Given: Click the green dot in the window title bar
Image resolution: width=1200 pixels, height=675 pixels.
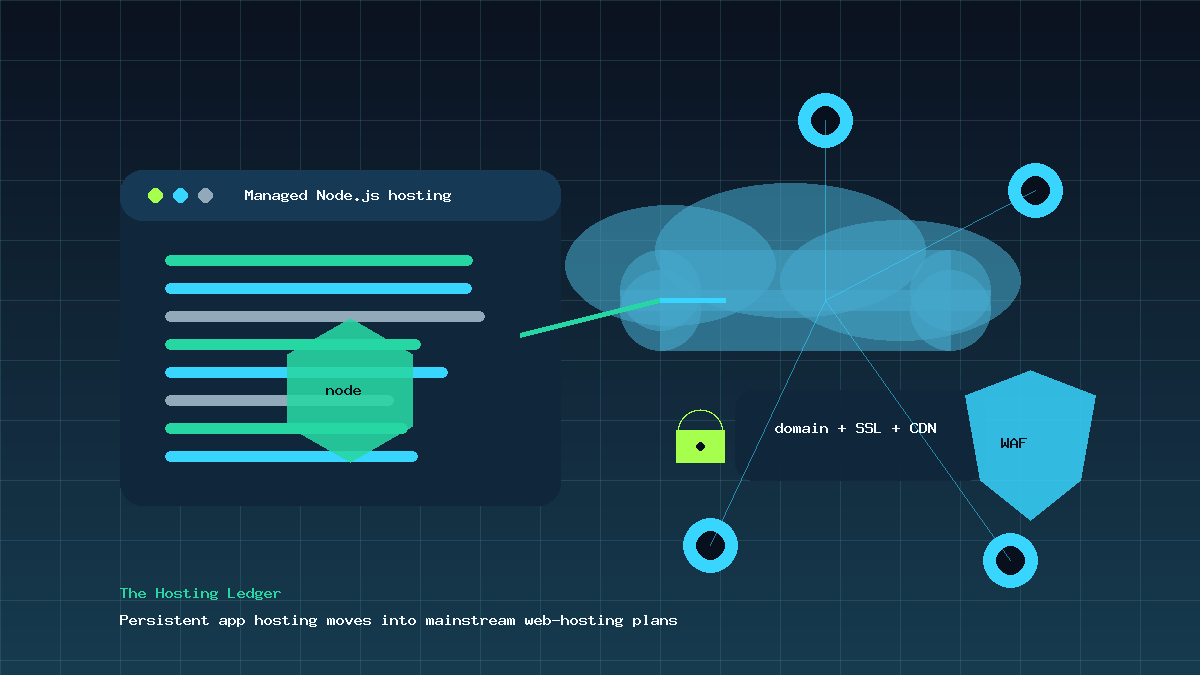Looking at the screenshot, I should [155, 195].
